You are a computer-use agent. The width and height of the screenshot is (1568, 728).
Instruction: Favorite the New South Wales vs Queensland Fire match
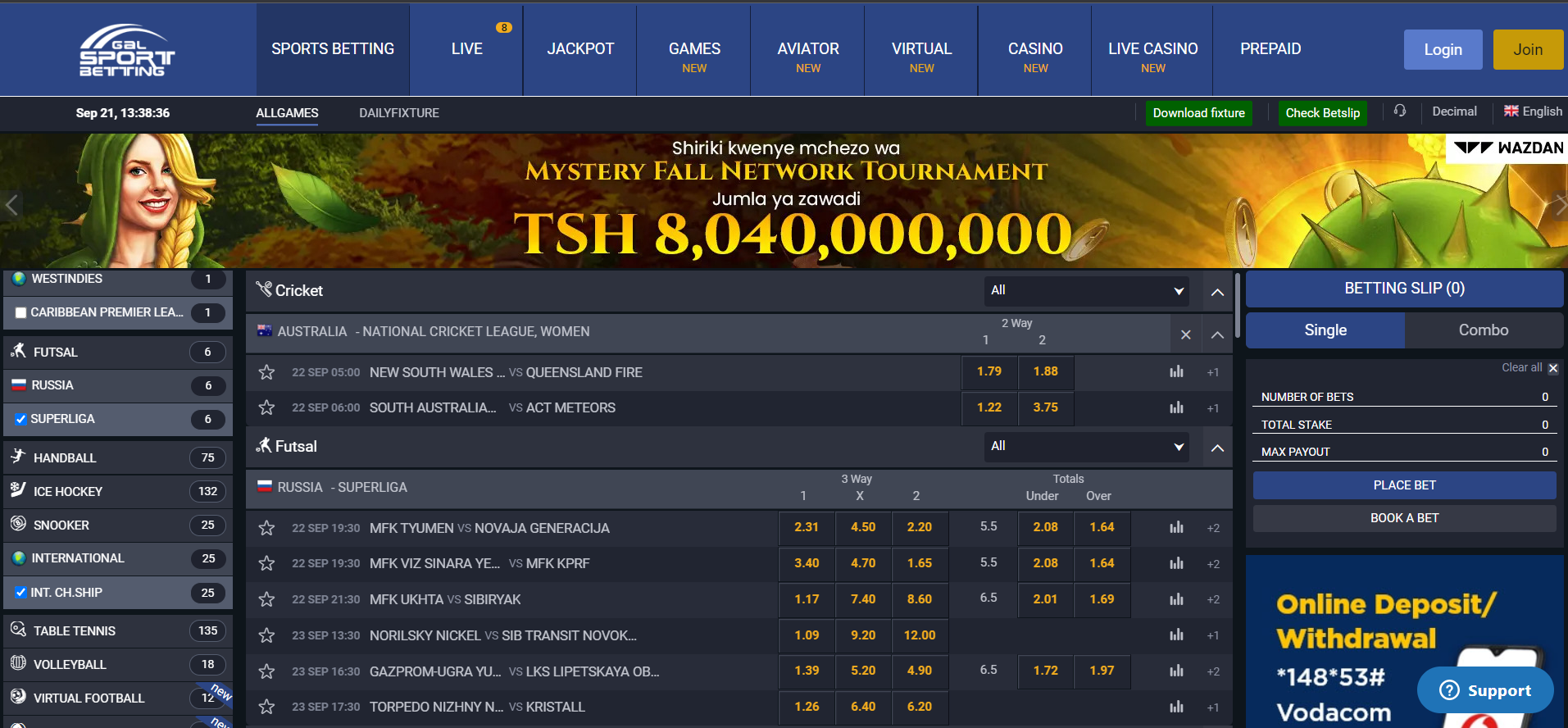click(x=266, y=372)
